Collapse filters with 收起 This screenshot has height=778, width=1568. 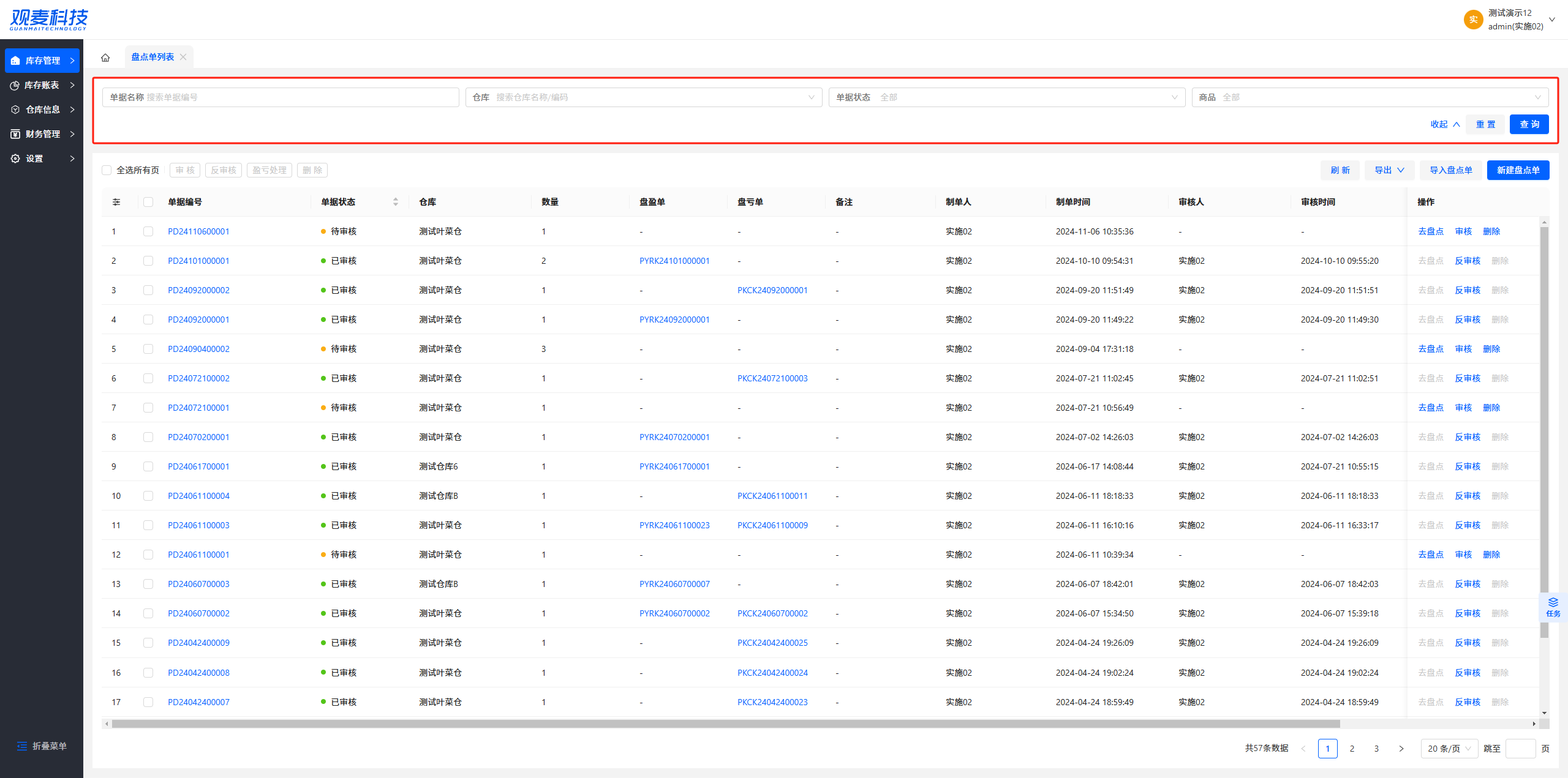1445,124
